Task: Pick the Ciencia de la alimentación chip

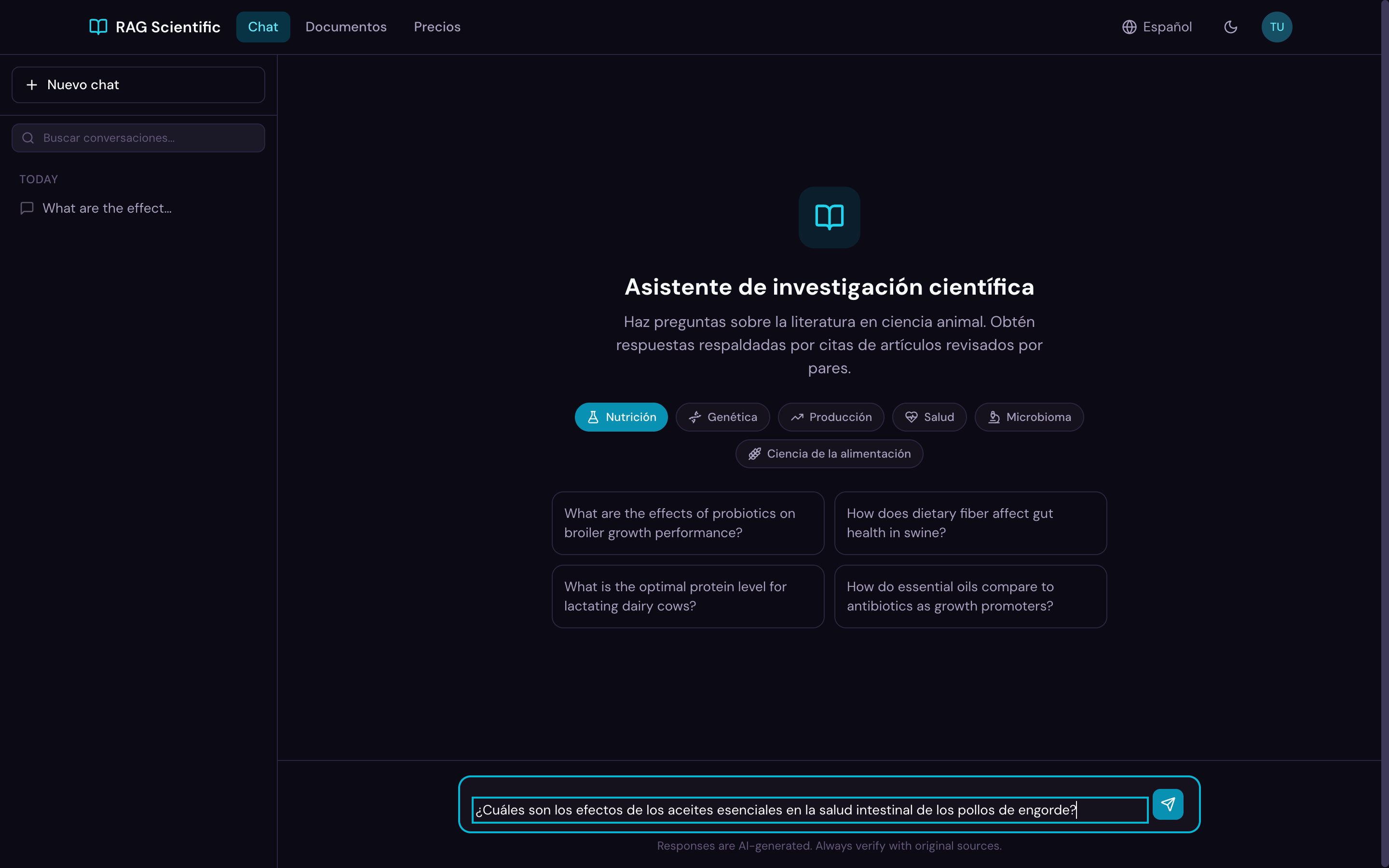Action: 829,454
